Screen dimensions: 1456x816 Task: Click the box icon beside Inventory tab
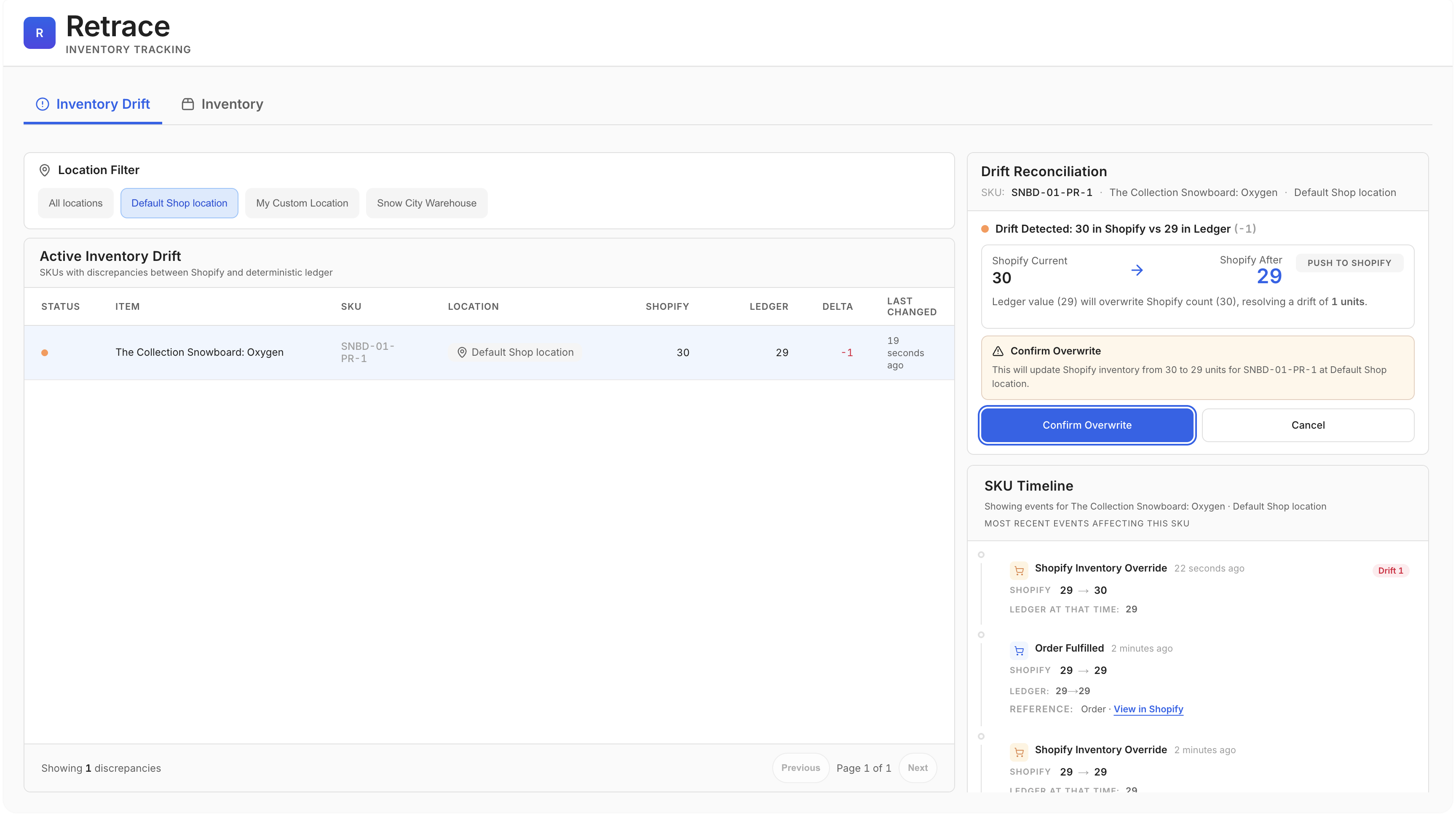pyautogui.click(x=187, y=104)
